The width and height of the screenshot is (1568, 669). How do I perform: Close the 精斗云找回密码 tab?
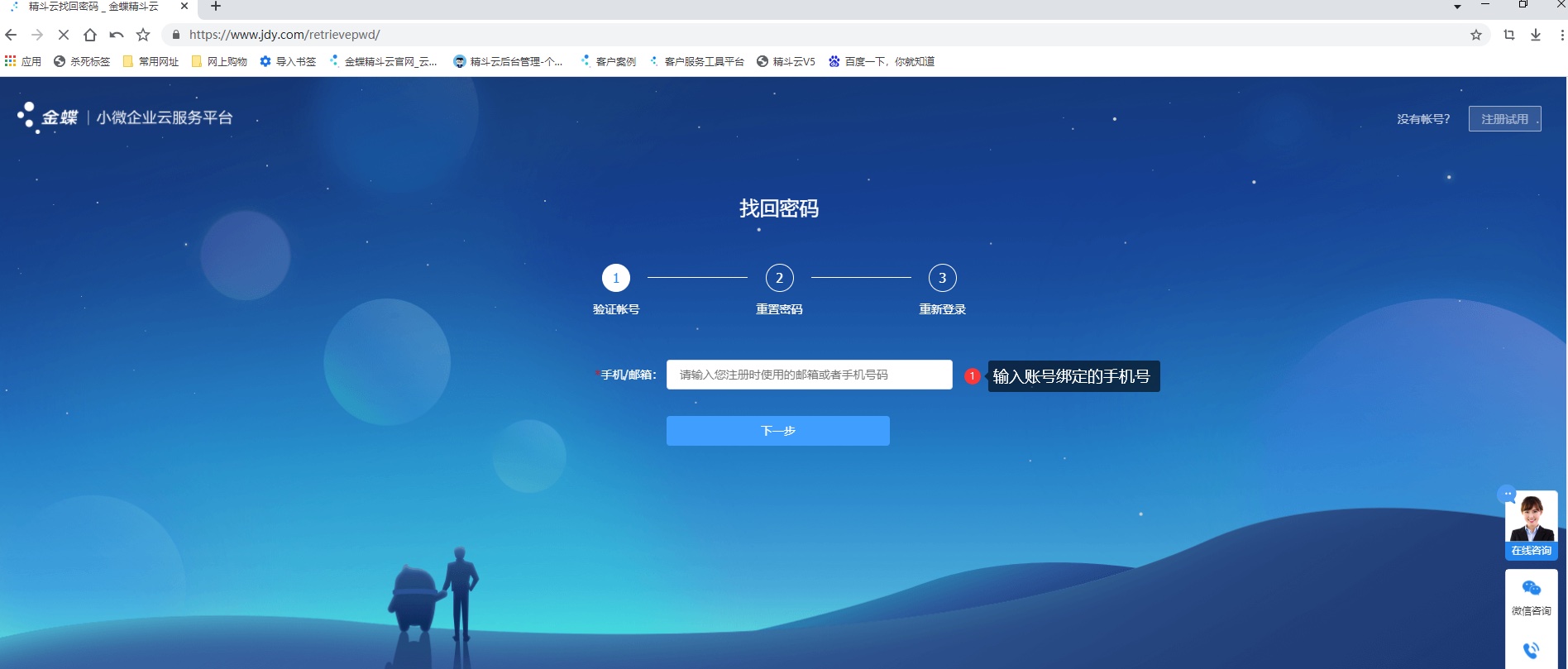(x=184, y=6)
